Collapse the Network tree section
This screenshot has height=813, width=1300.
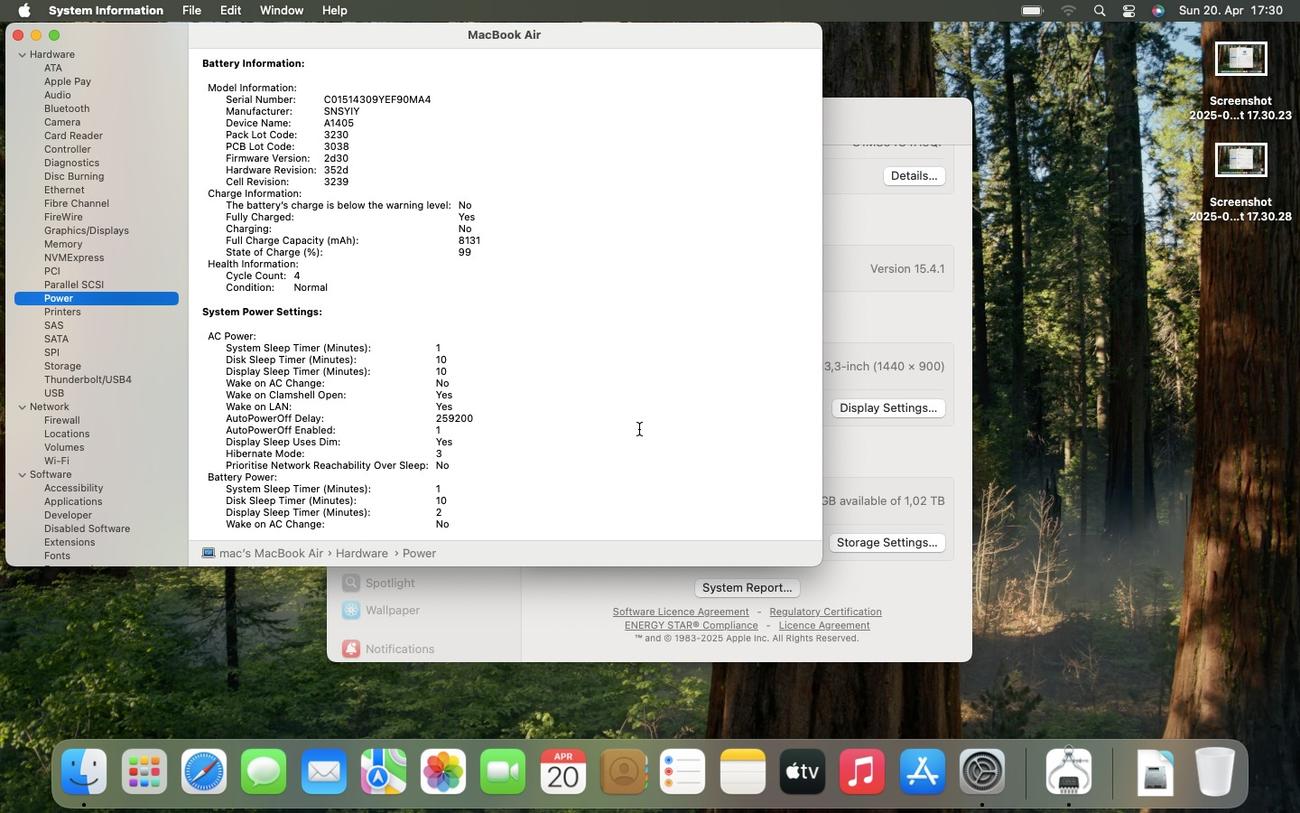point(22,407)
